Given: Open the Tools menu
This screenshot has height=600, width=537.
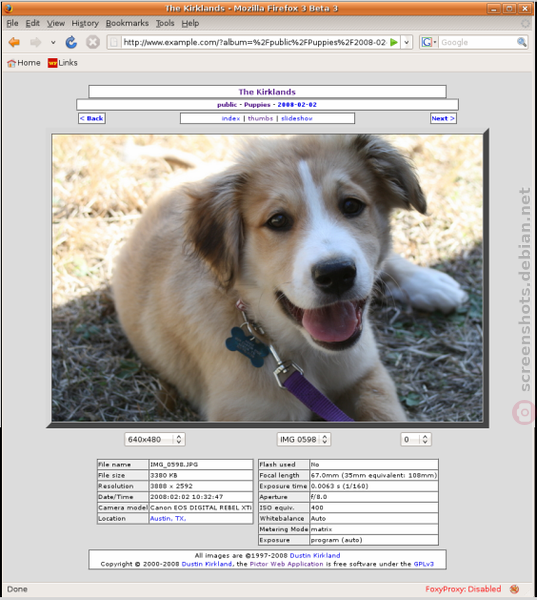Looking at the screenshot, I should (x=165, y=23).
